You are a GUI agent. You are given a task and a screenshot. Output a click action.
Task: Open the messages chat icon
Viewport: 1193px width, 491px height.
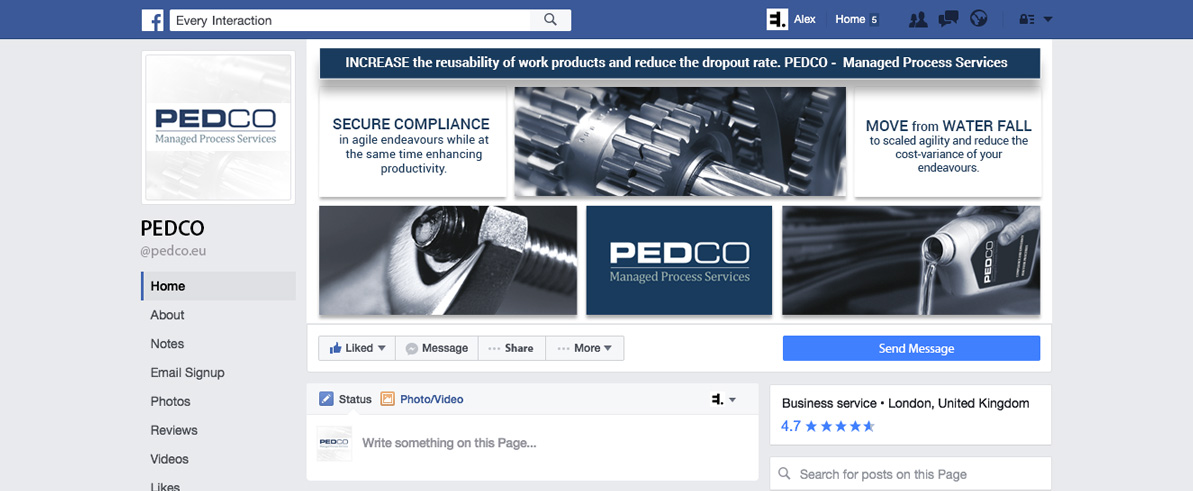[948, 20]
